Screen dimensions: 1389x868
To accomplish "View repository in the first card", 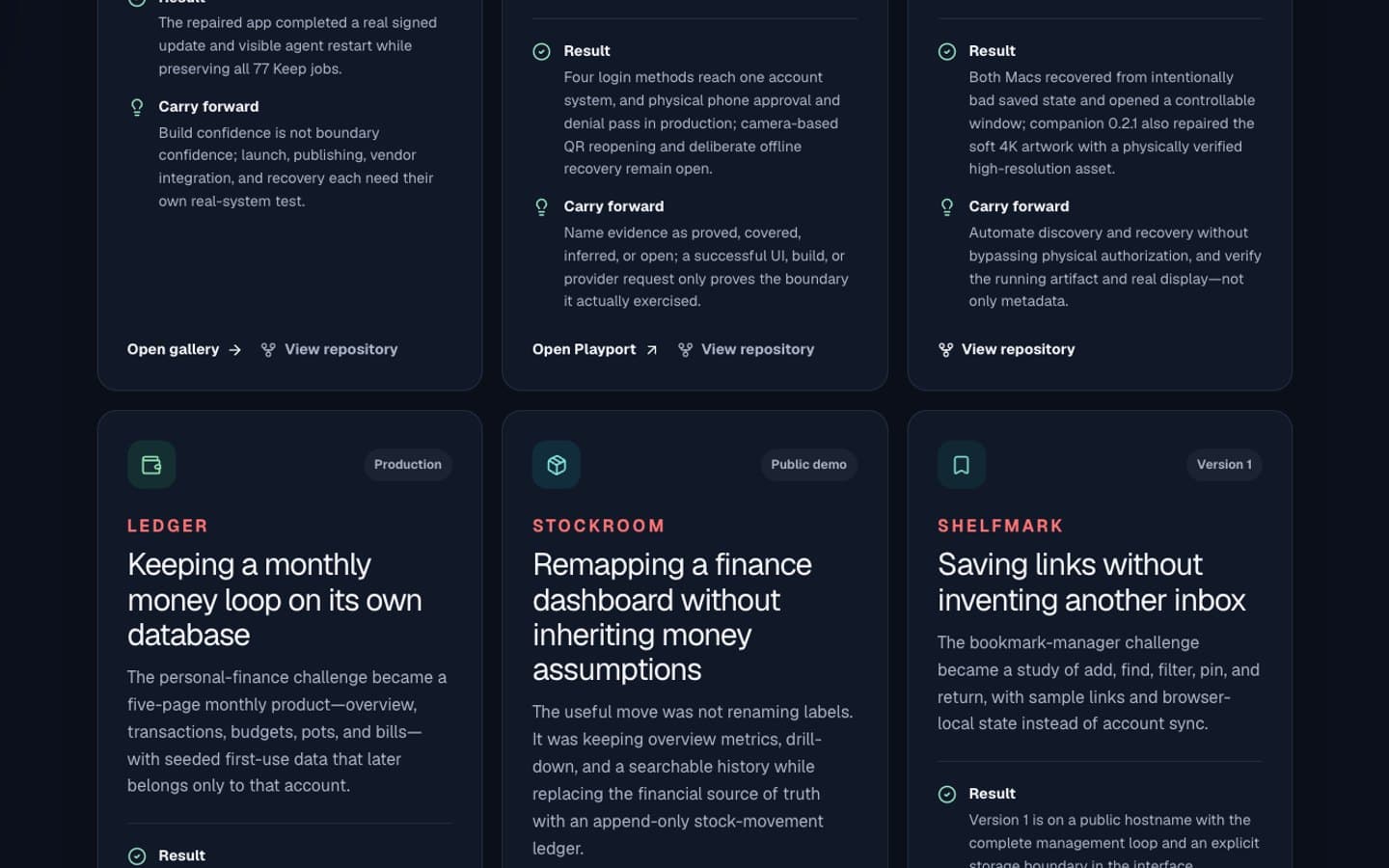I will click(x=329, y=349).
